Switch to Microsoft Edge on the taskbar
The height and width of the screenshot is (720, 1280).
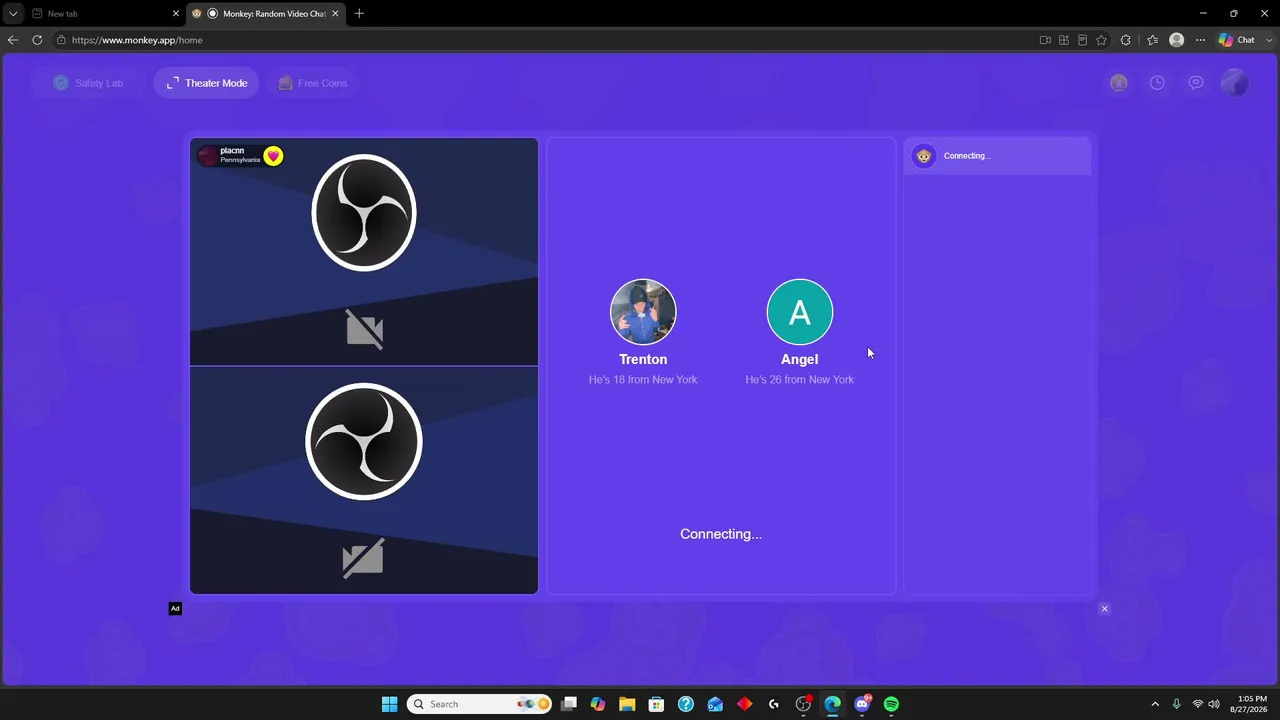(x=832, y=704)
